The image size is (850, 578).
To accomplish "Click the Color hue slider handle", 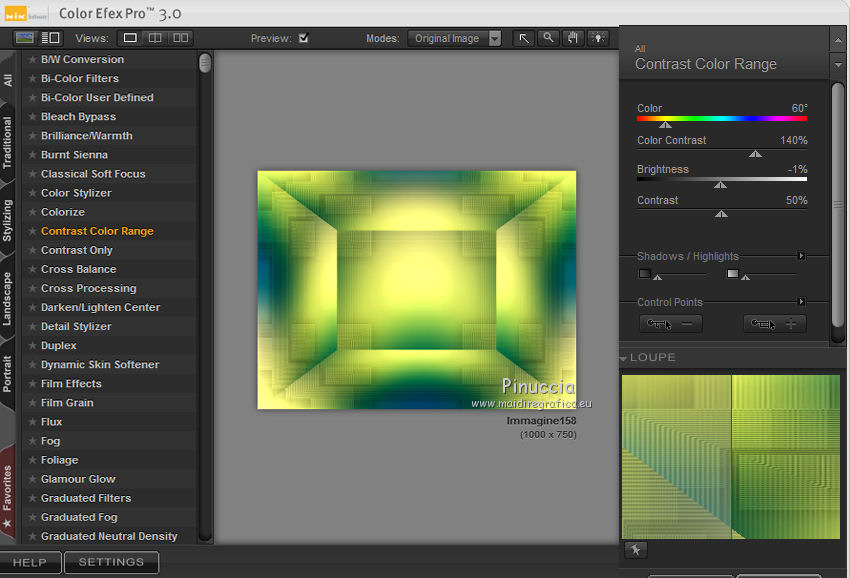I will click(x=665, y=125).
